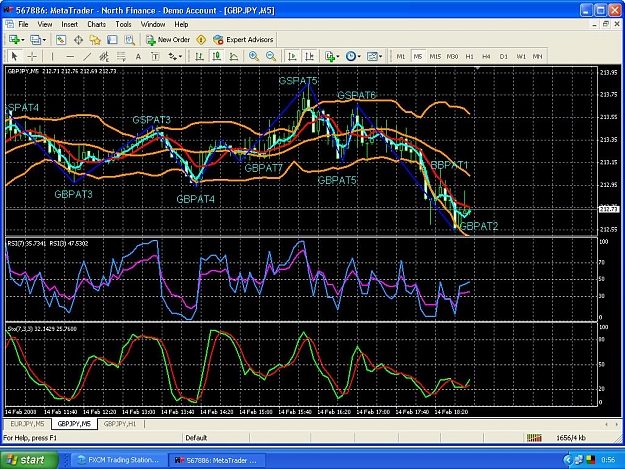
Task: Zoom in on the chart
Action: pos(254,57)
